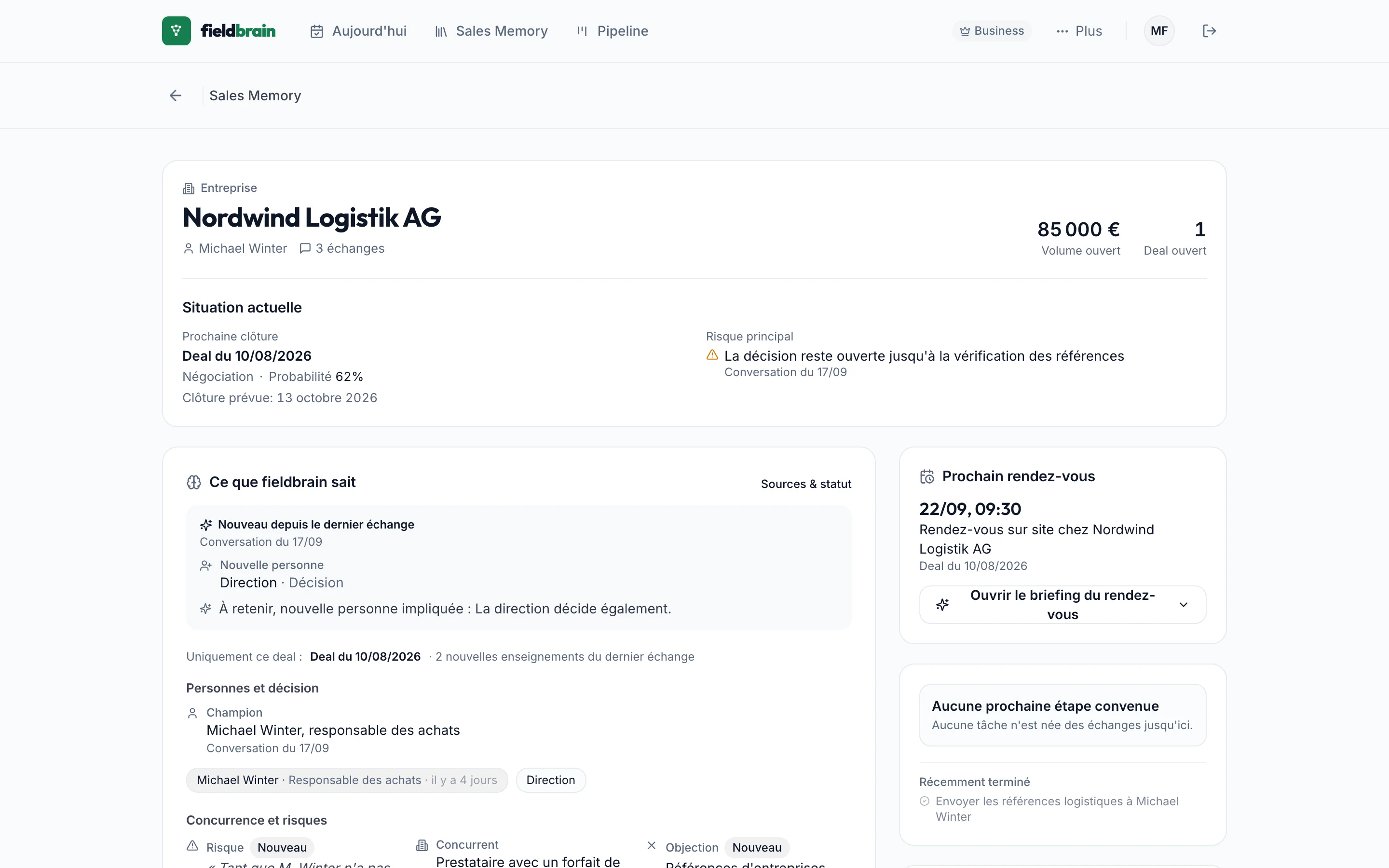Viewport: 1389px width, 868px height.
Task: Go back with the left arrow
Action: pyautogui.click(x=176, y=96)
